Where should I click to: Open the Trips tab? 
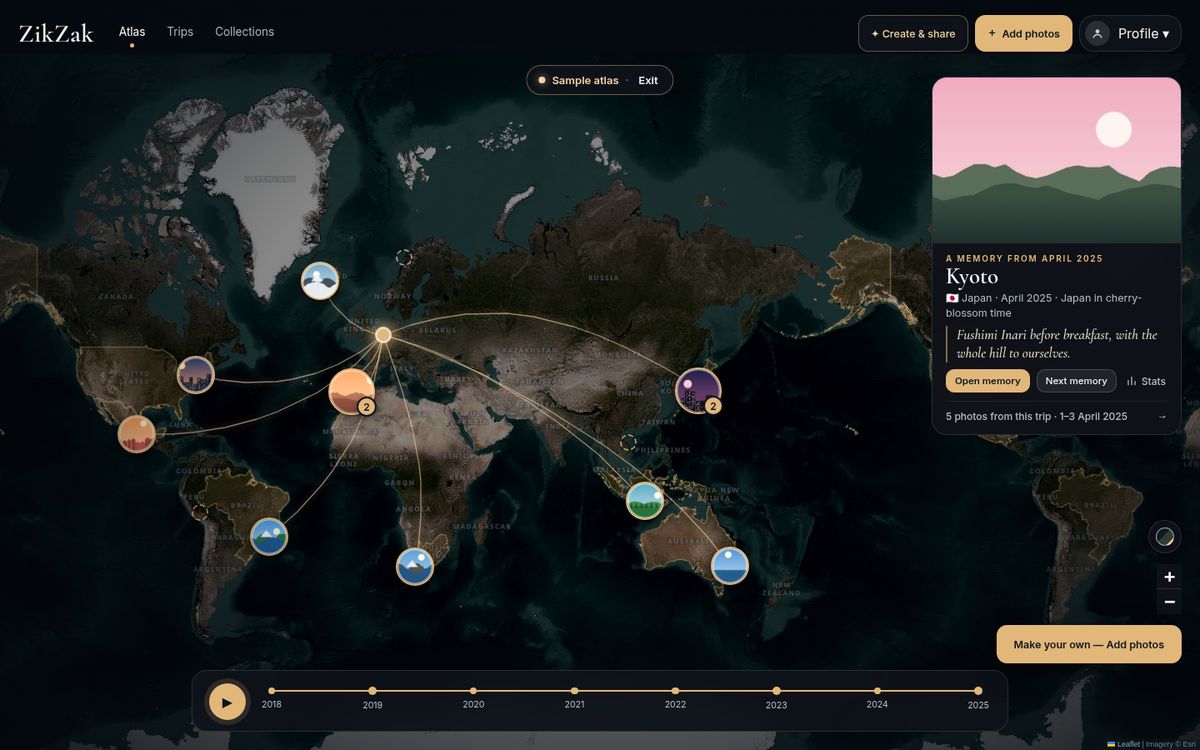(x=180, y=32)
